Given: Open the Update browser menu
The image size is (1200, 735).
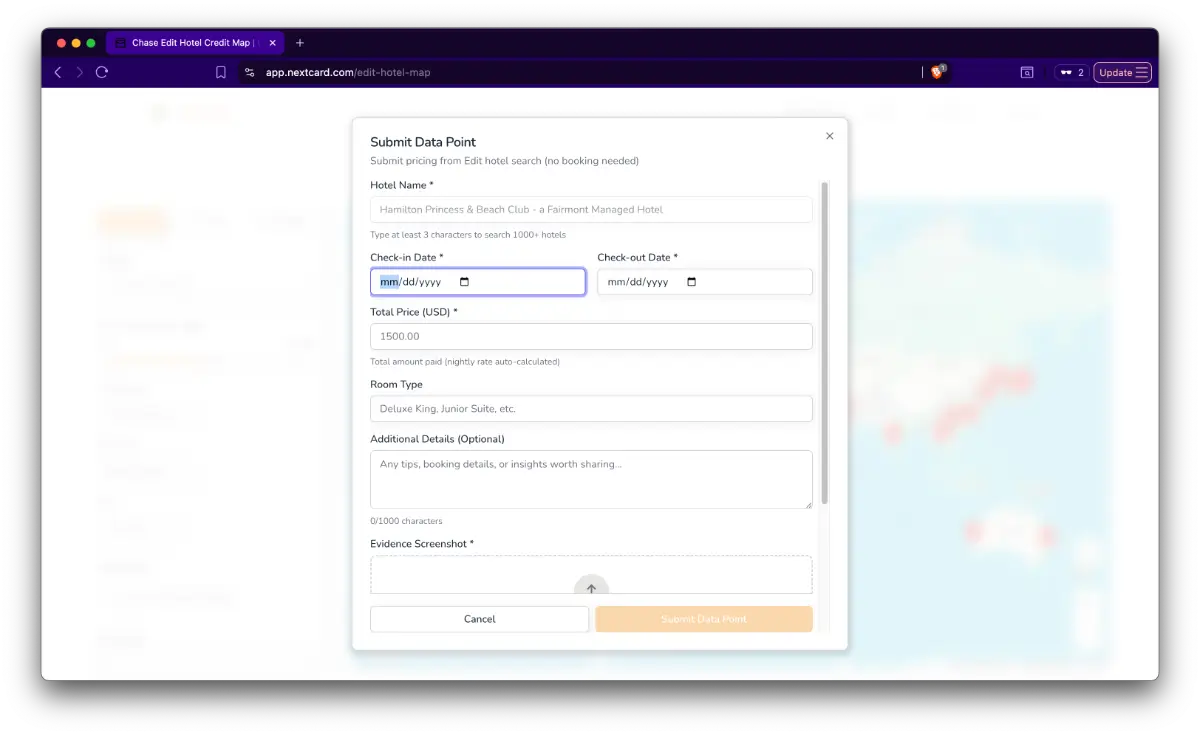Looking at the screenshot, I should point(1122,72).
